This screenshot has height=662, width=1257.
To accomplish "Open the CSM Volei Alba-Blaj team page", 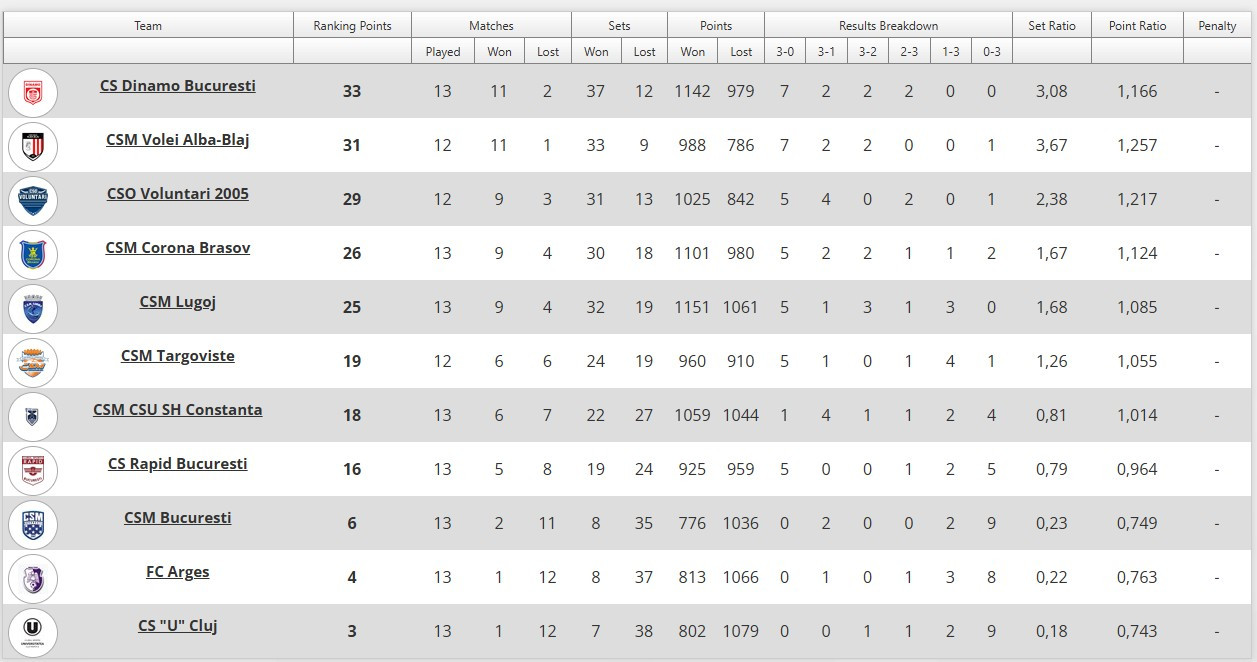I will (x=177, y=140).
